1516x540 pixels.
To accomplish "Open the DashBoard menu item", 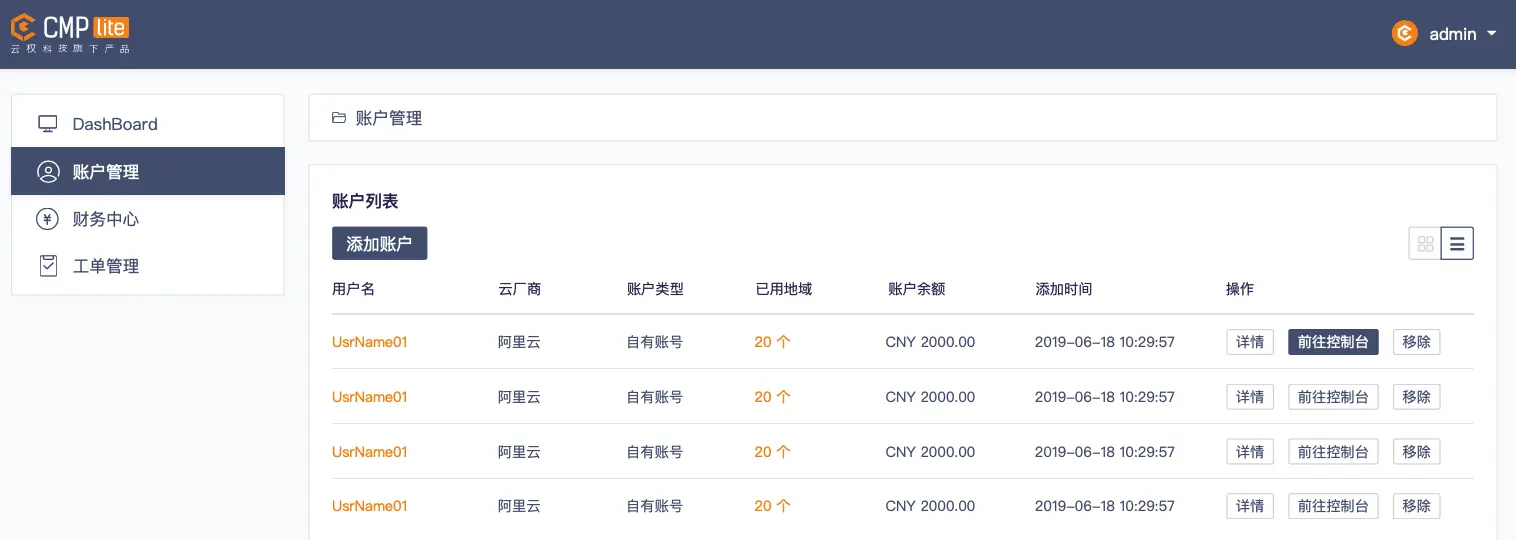I will pos(148,124).
